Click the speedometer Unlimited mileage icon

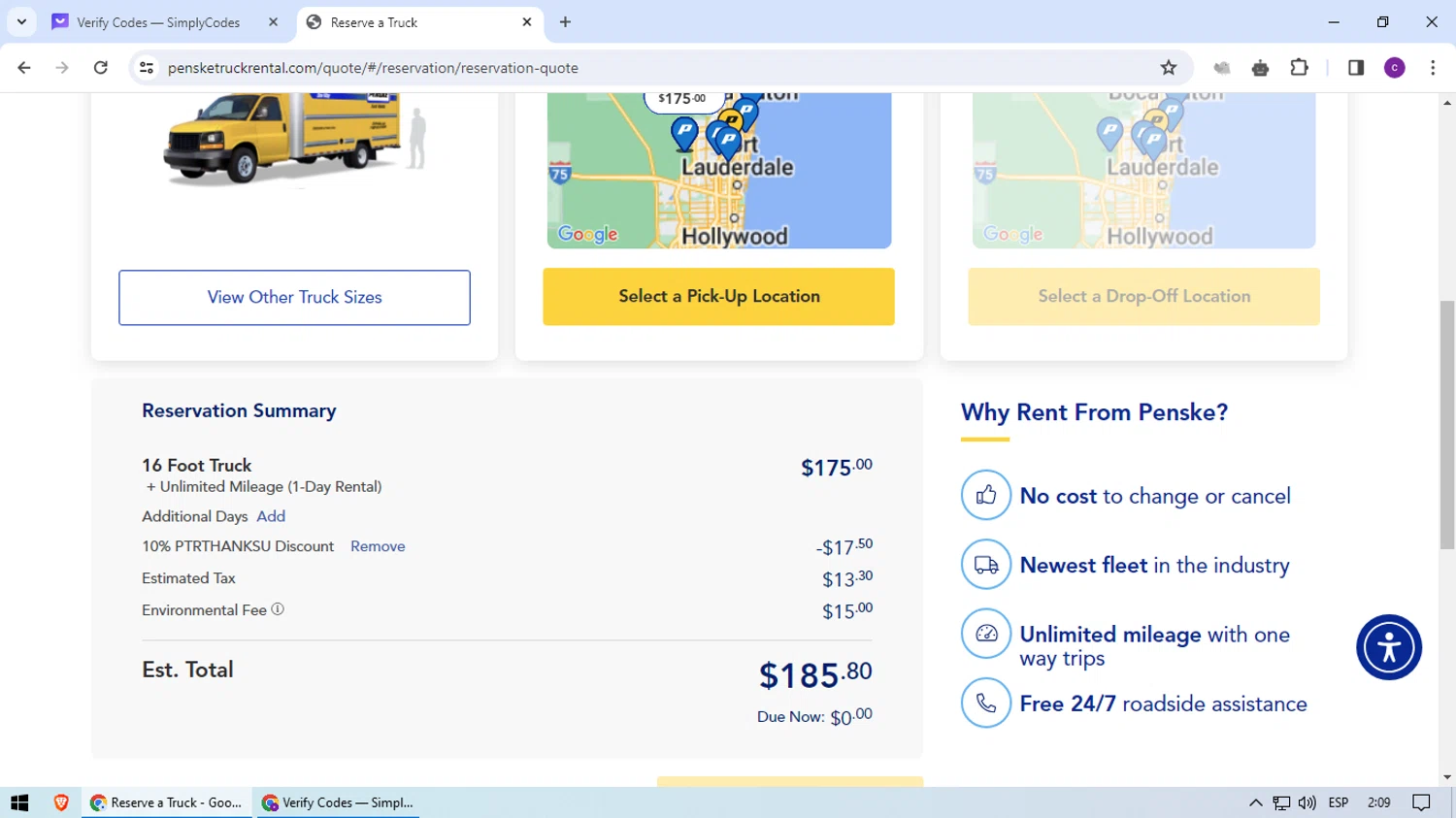[x=986, y=634]
